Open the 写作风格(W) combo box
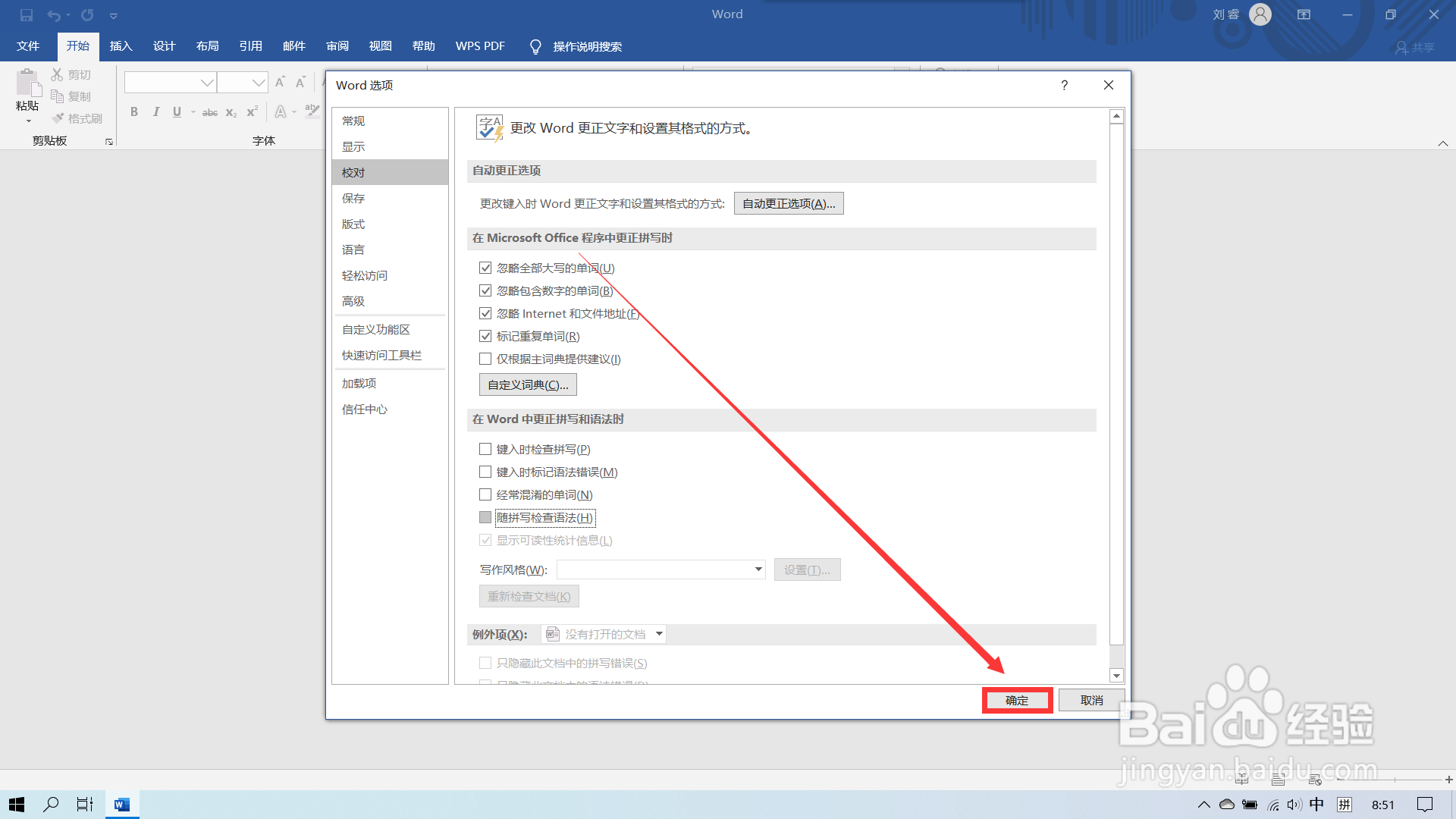 click(x=661, y=570)
